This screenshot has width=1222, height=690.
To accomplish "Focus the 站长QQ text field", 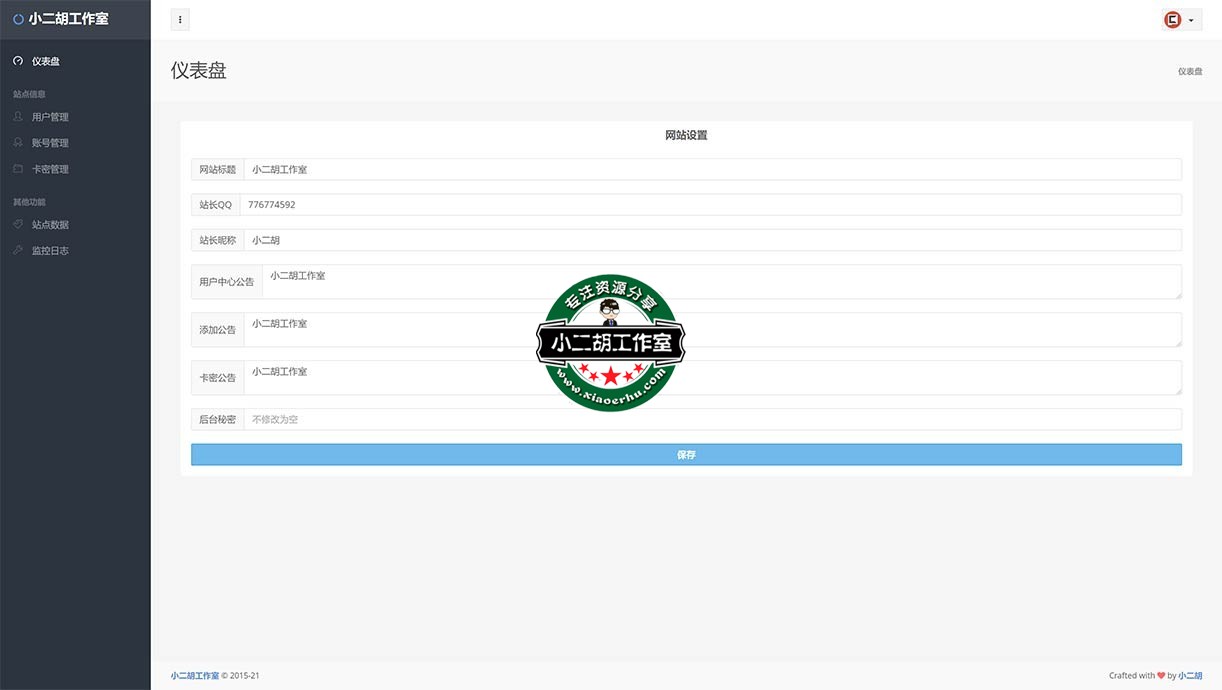I will pos(710,205).
